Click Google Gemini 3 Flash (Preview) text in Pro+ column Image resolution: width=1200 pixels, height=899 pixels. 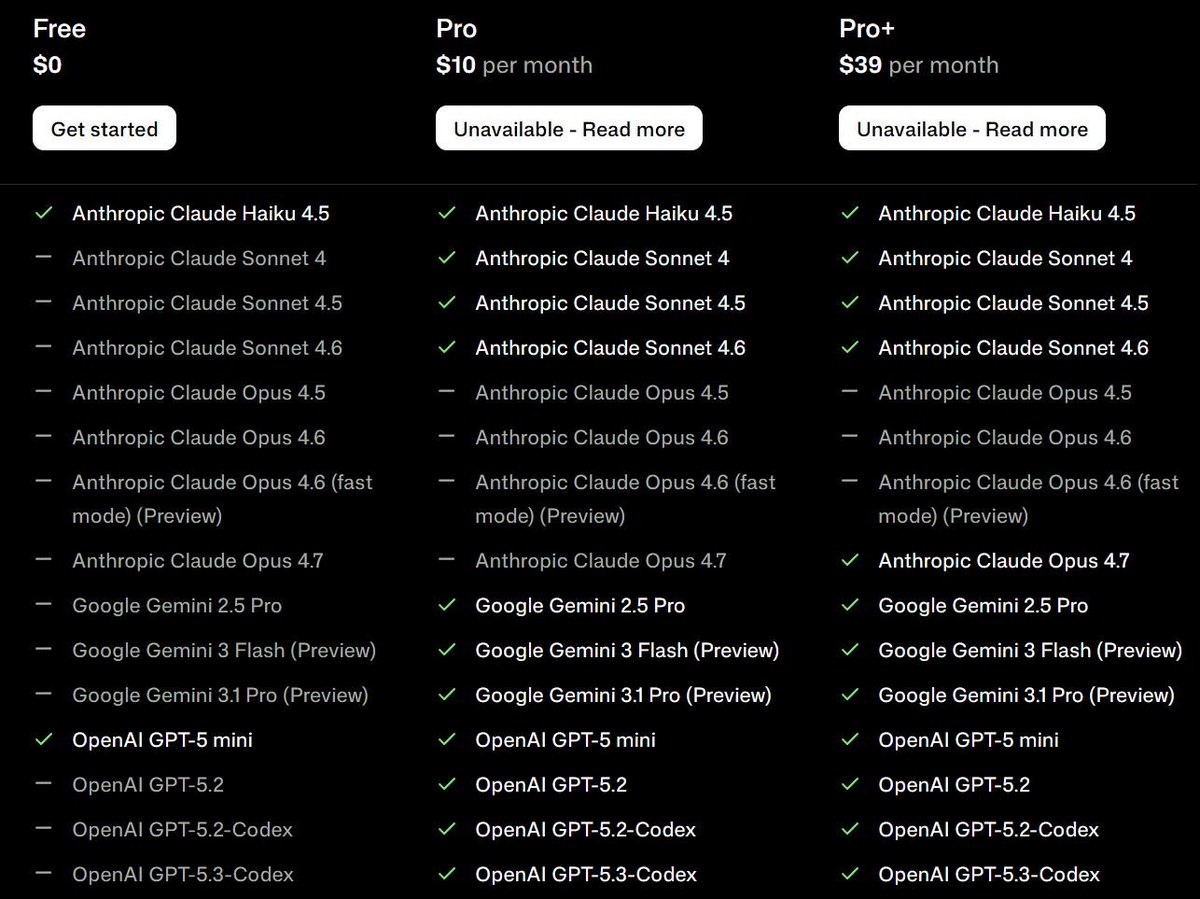pyautogui.click(x=1030, y=650)
